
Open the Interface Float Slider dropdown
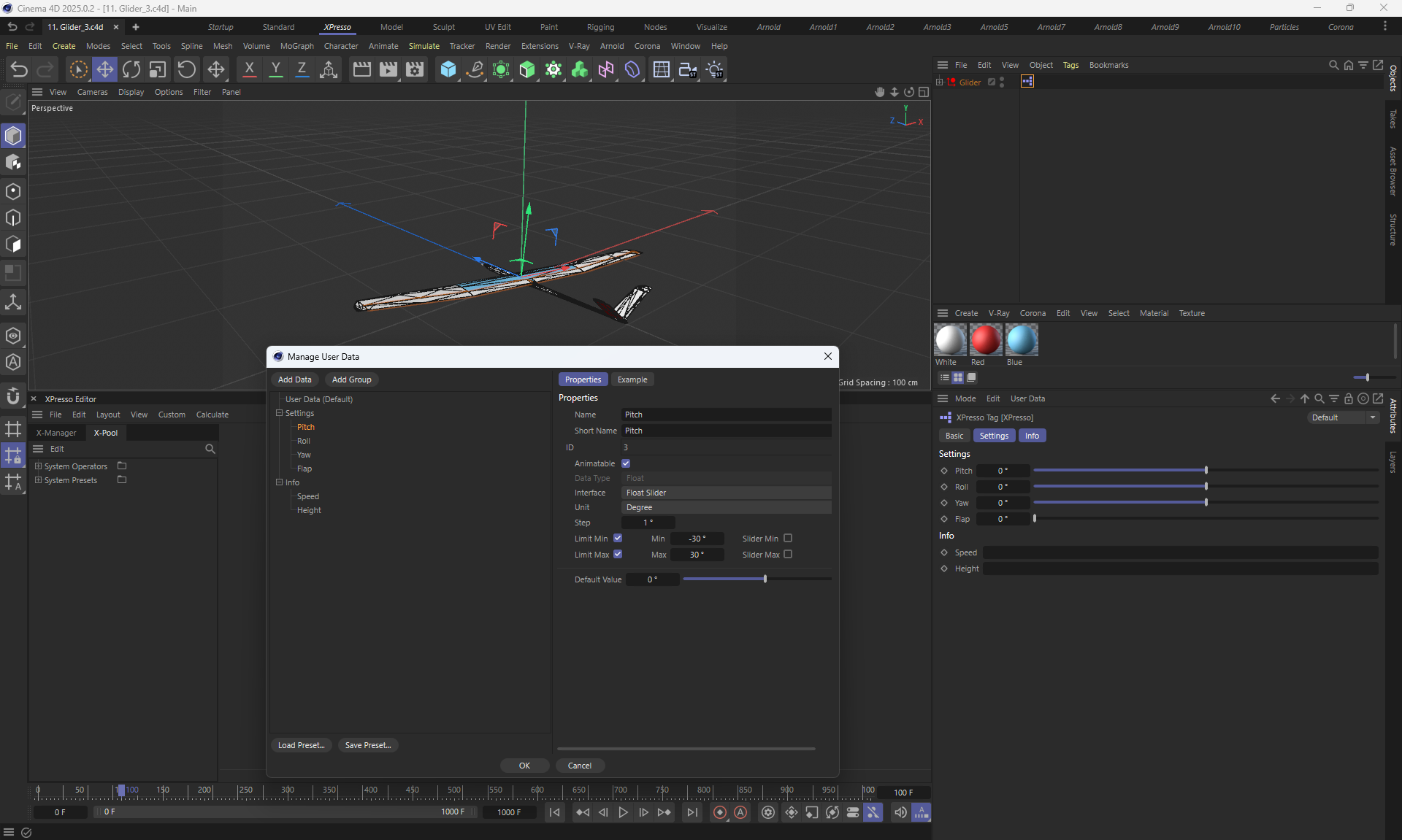[726, 493]
